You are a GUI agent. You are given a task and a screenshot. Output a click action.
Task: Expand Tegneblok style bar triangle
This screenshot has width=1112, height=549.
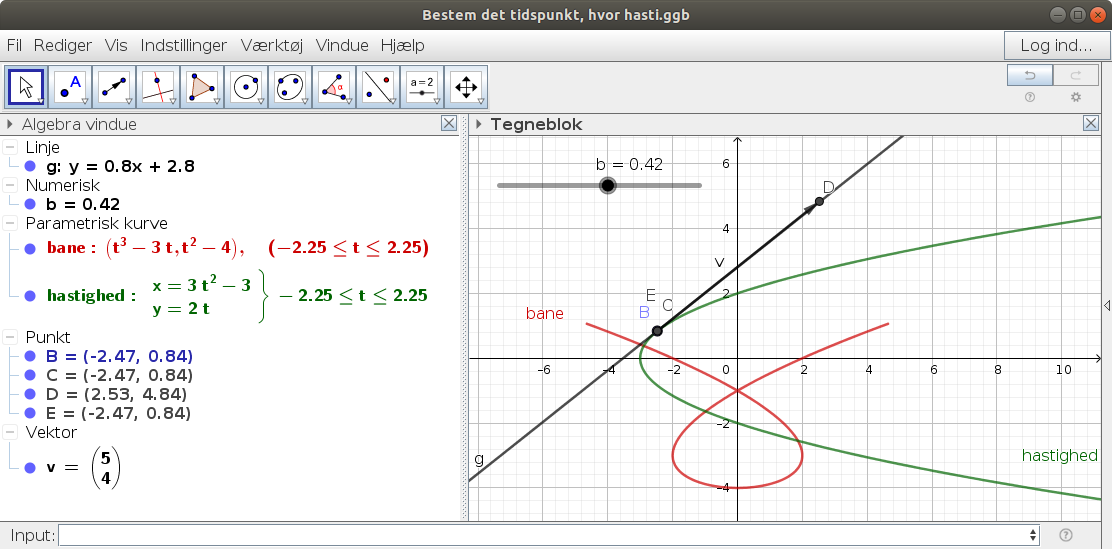pyautogui.click(x=479, y=125)
